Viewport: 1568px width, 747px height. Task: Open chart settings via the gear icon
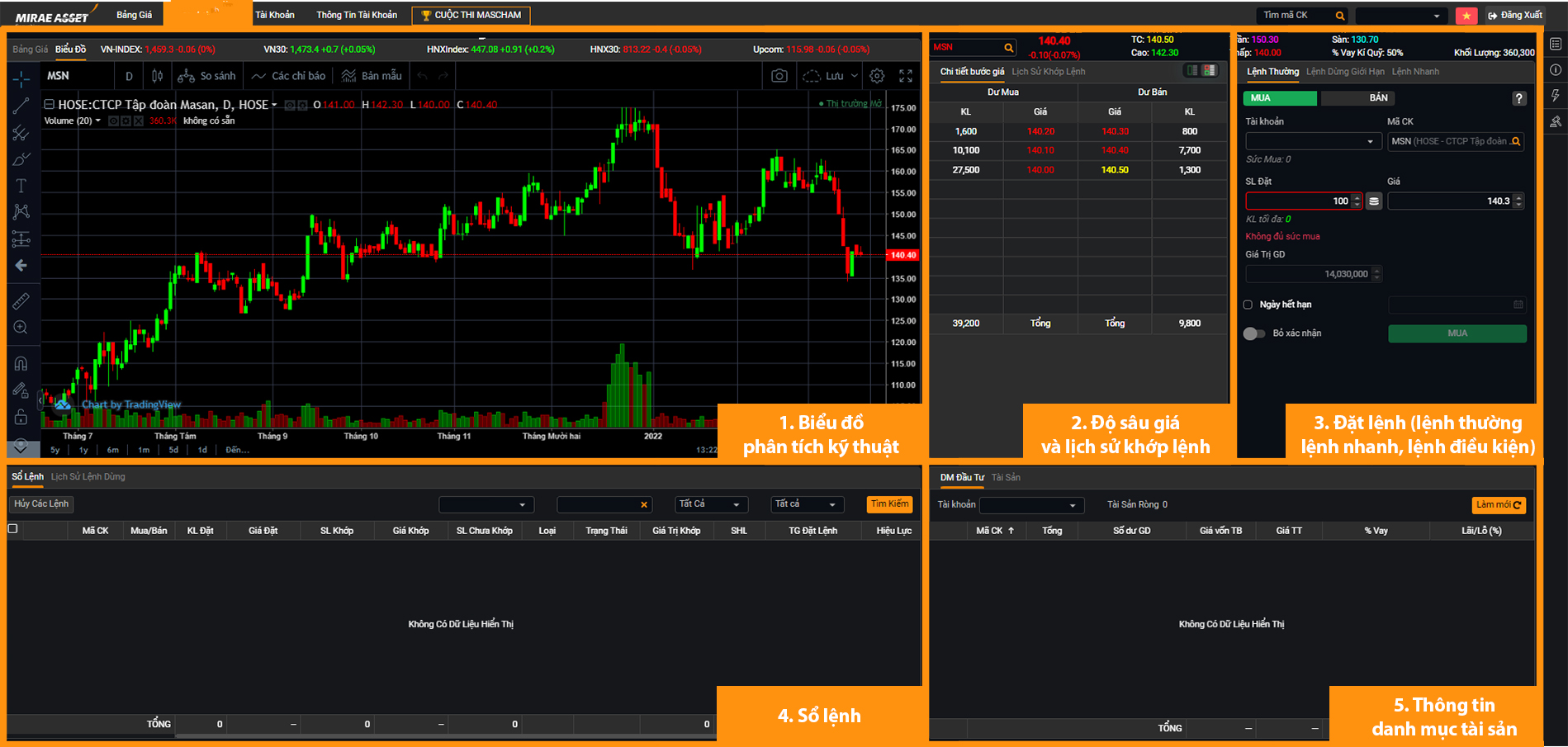pyautogui.click(x=876, y=75)
